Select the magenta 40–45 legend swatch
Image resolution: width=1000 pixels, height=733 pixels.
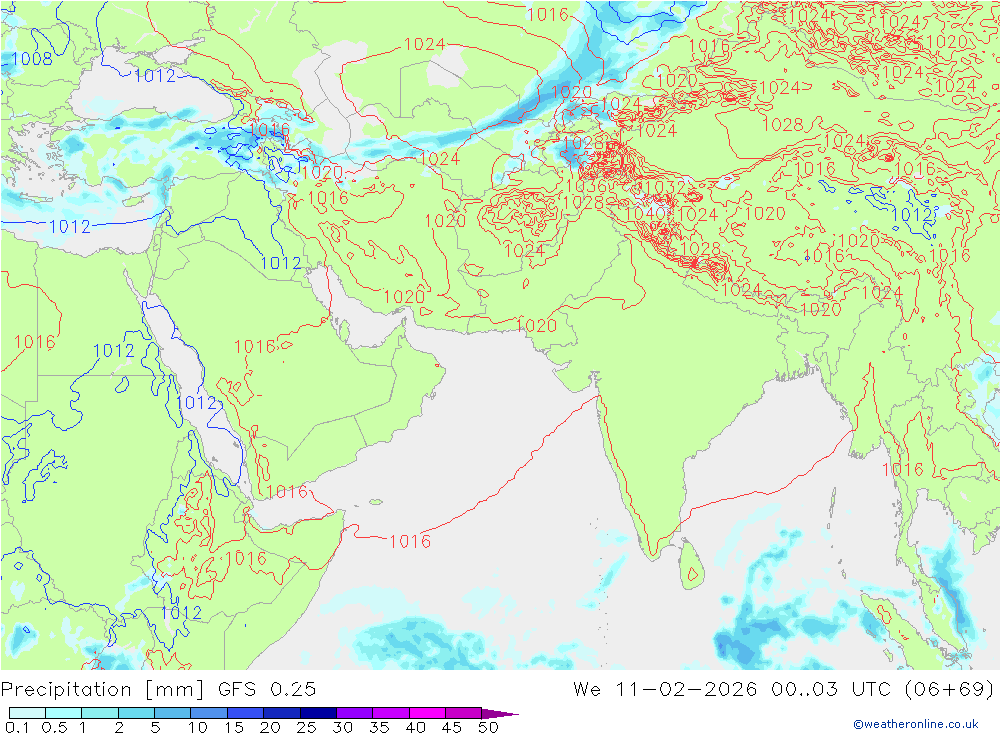[427, 713]
